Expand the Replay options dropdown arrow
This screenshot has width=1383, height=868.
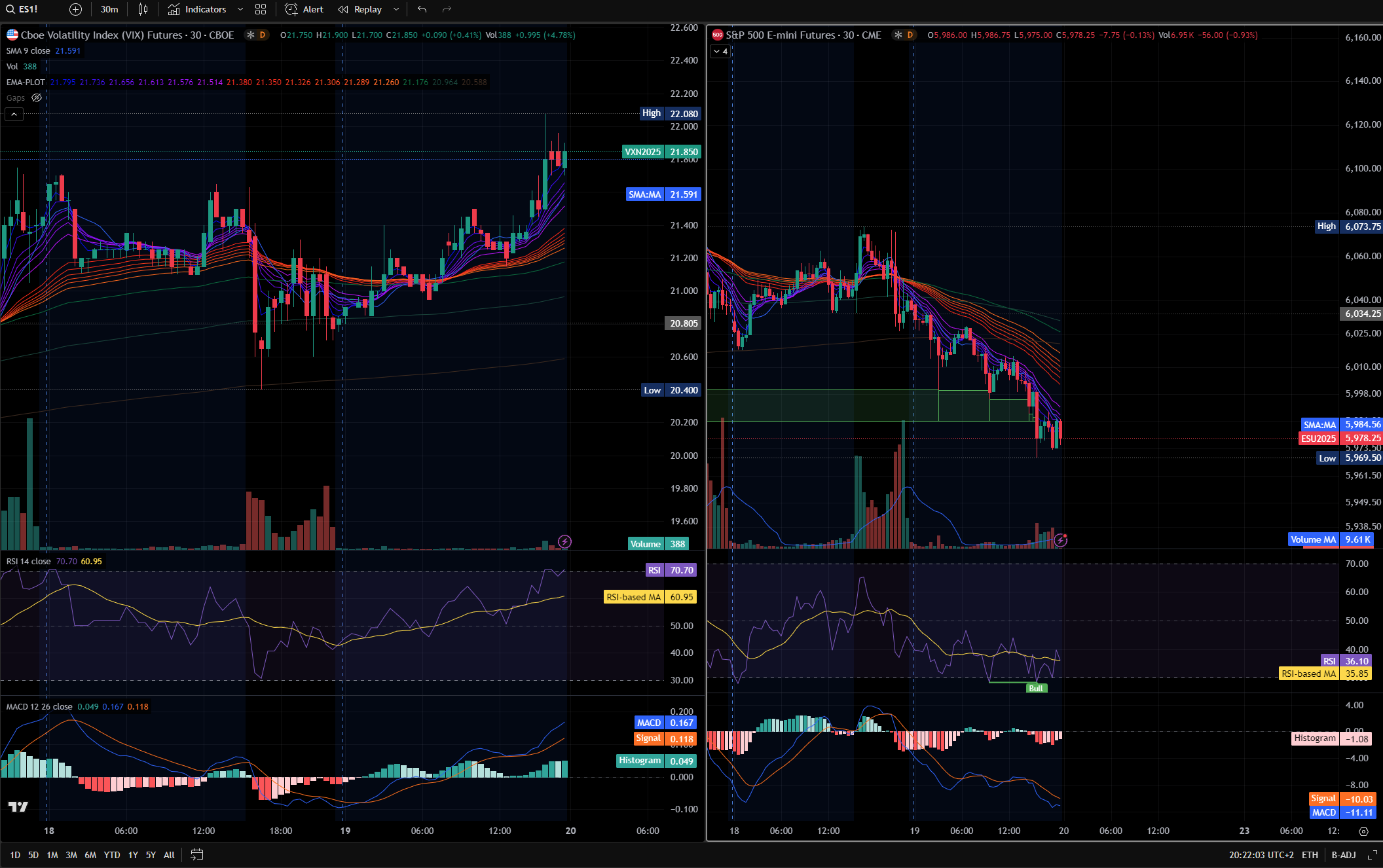(x=396, y=9)
